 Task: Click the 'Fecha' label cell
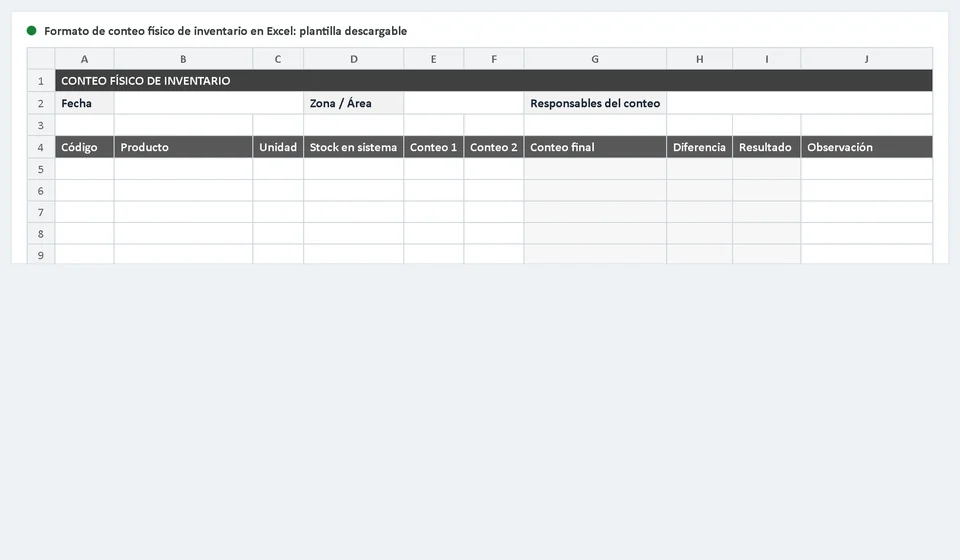[84, 103]
